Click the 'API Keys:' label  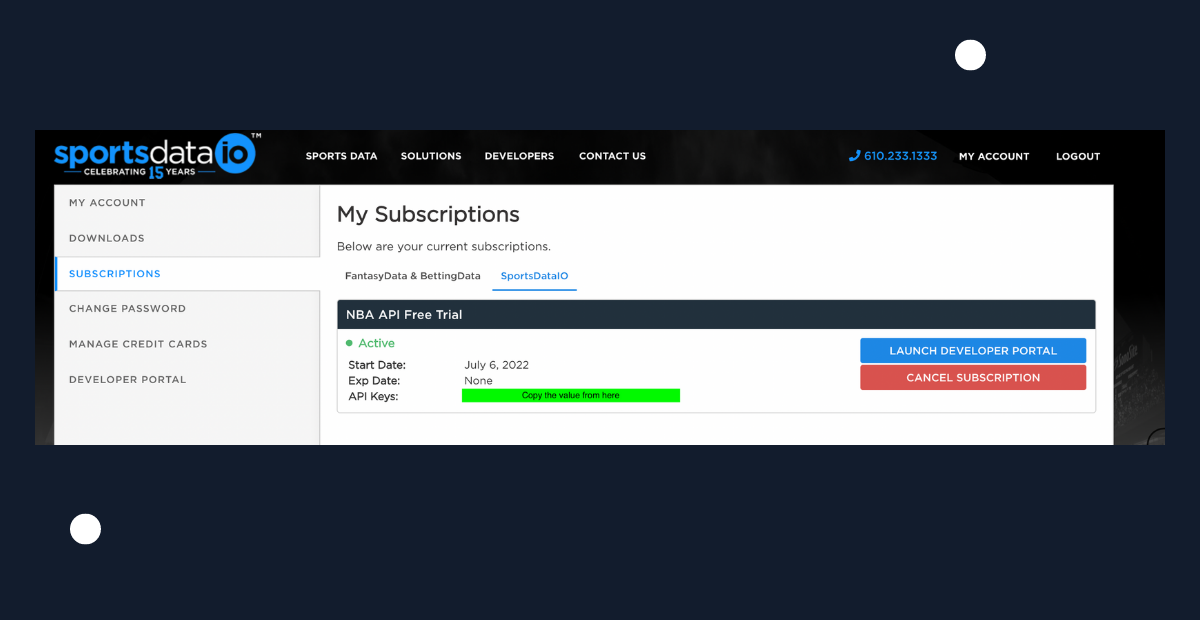[373, 397]
